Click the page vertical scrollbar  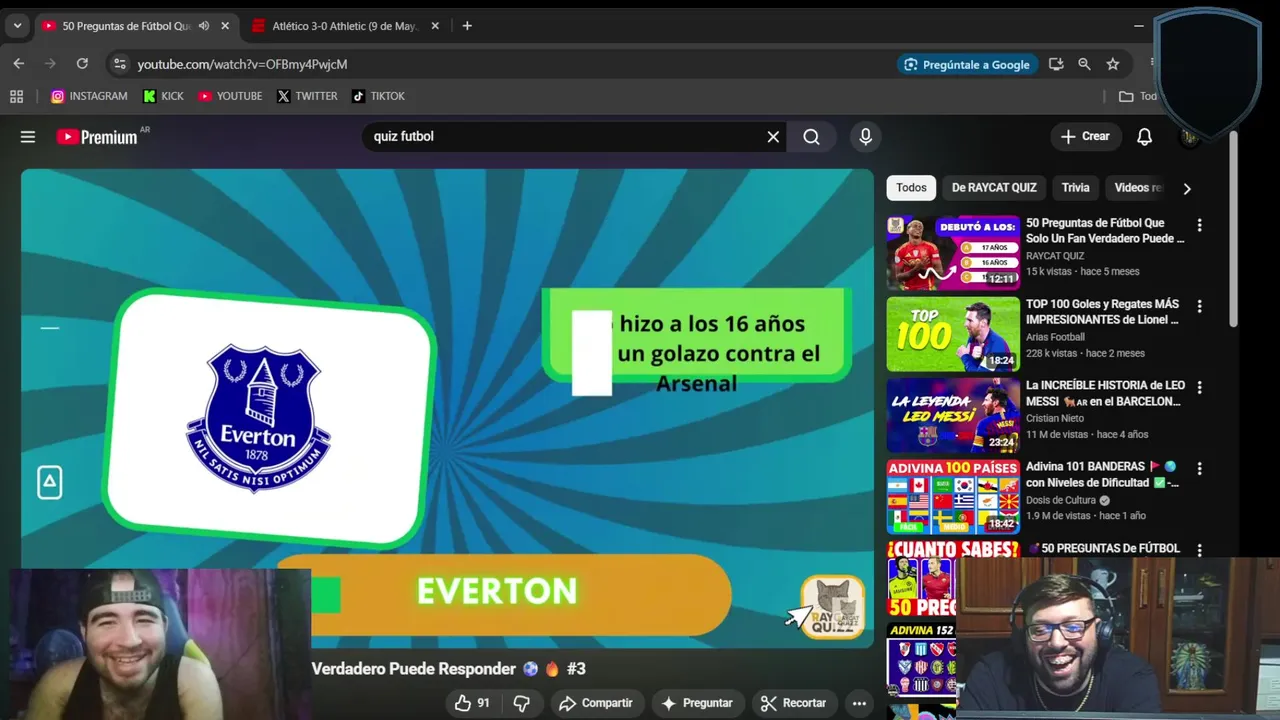[1233, 230]
